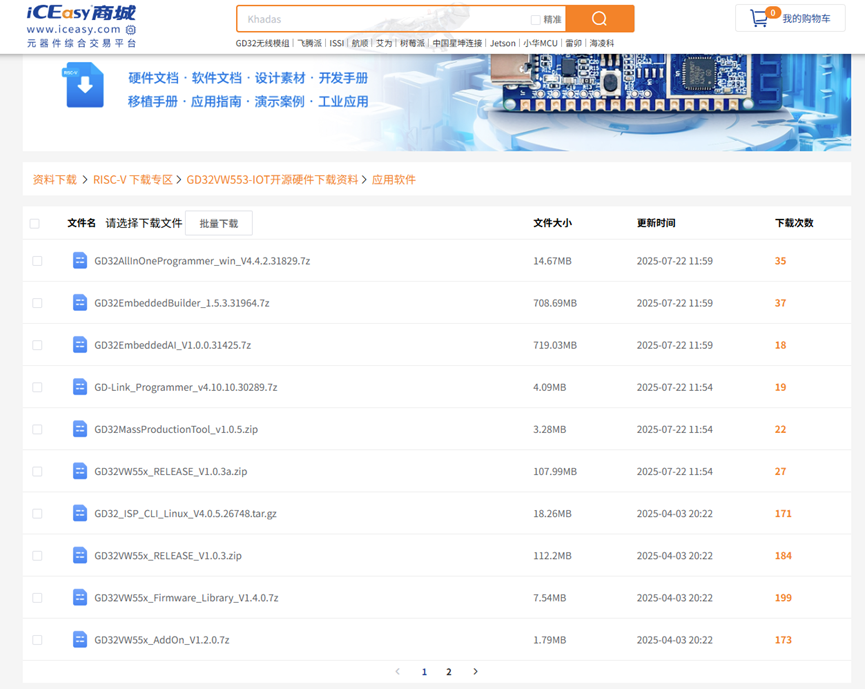Click the file icon for GD32_ISP_CLI_Linux
Image resolution: width=865 pixels, height=689 pixels.
coord(80,513)
